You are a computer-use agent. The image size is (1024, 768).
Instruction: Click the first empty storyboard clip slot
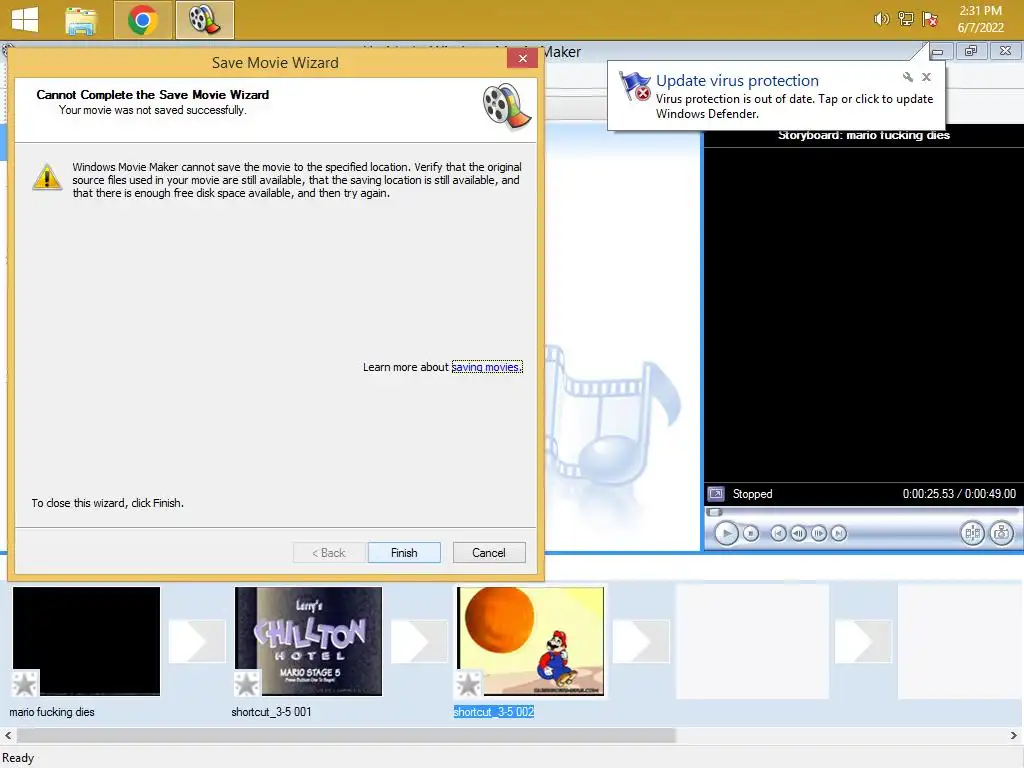[752, 641]
